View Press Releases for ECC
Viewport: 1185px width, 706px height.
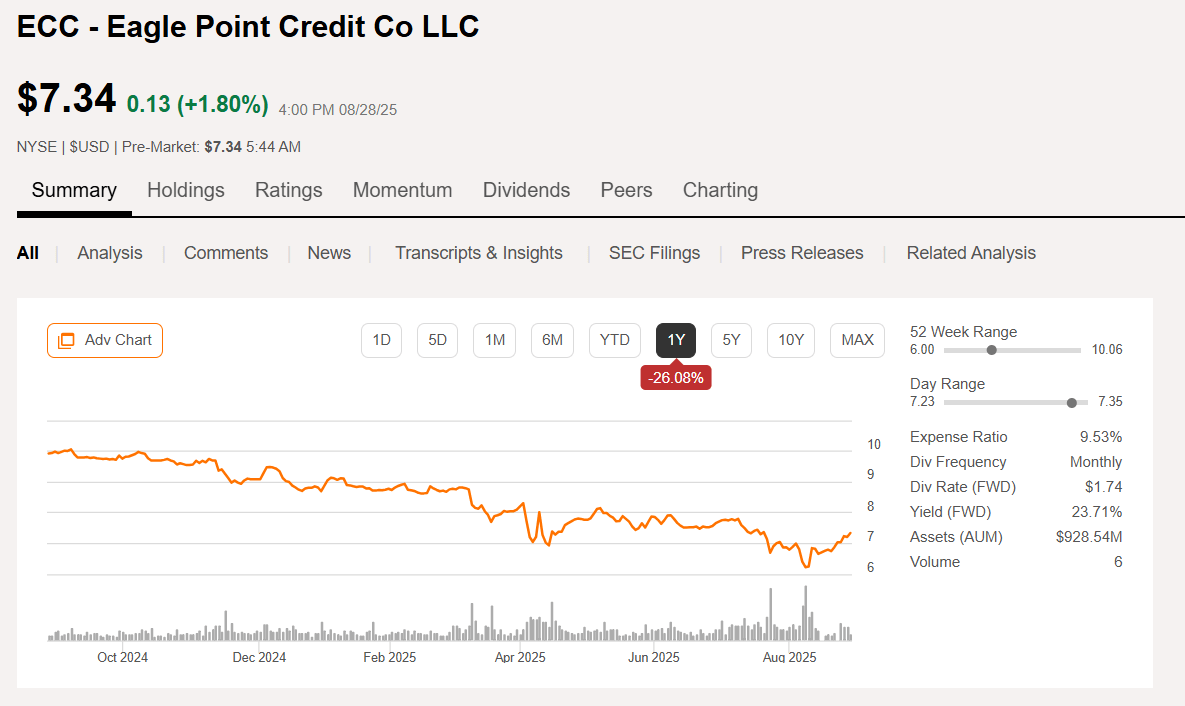pos(802,253)
